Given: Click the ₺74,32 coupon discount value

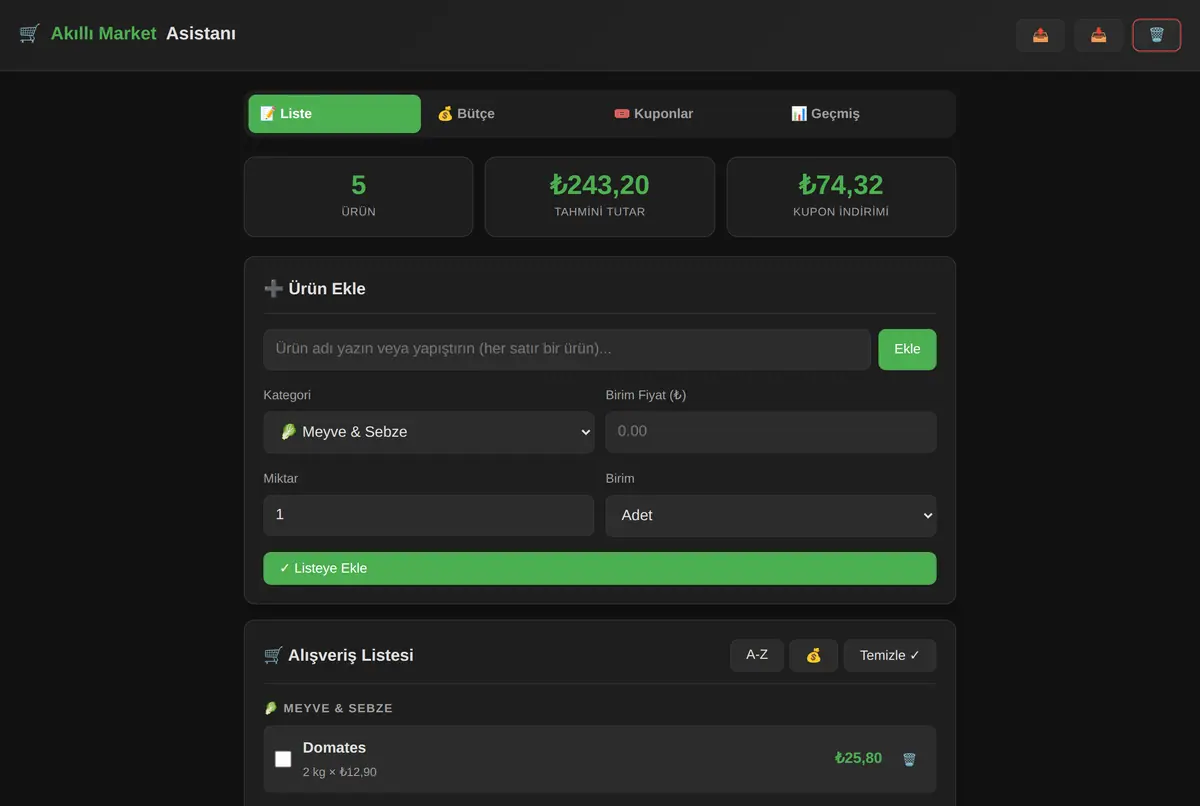Looking at the screenshot, I should [x=841, y=185].
